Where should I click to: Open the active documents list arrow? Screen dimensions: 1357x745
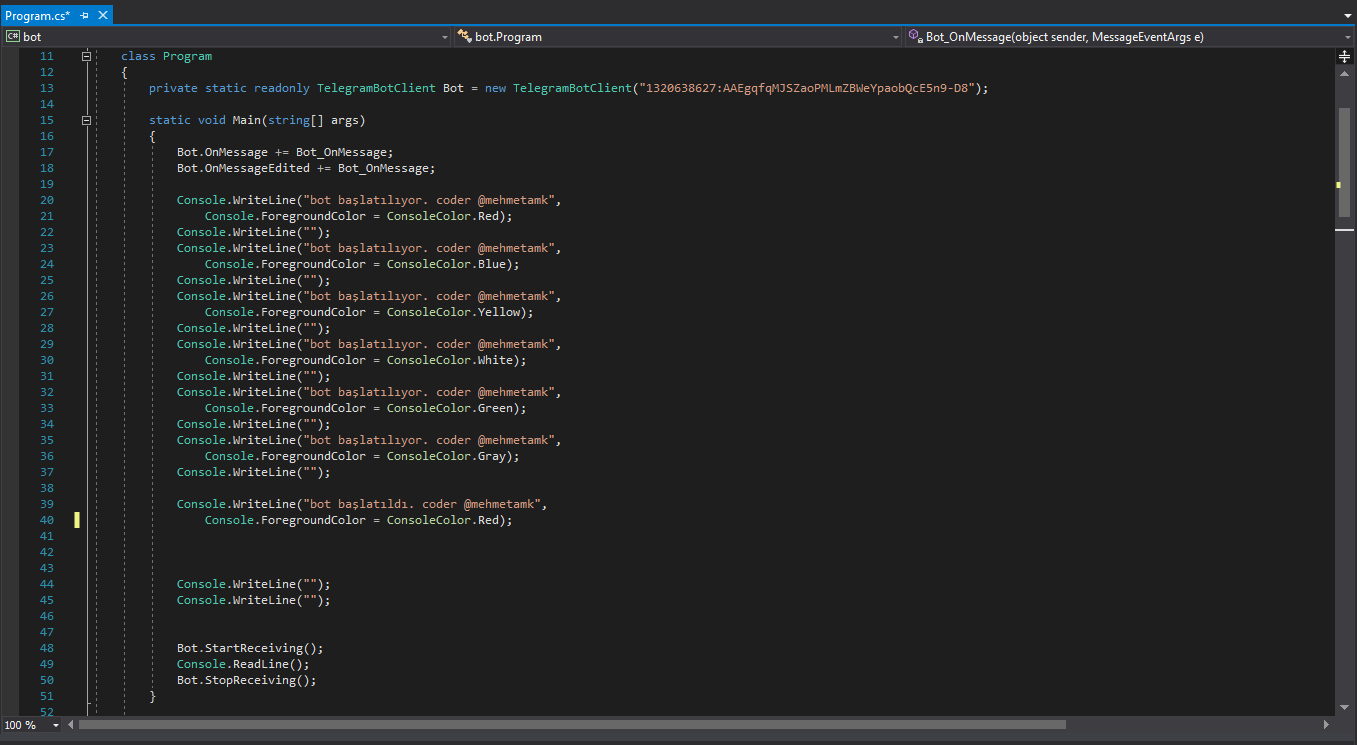1347,17
